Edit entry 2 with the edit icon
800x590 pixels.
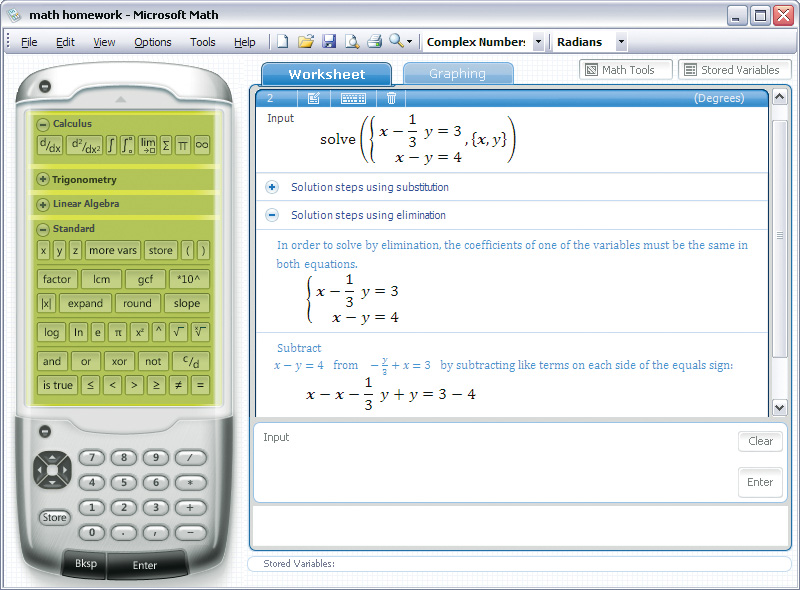pyautogui.click(x=313, y=98)
